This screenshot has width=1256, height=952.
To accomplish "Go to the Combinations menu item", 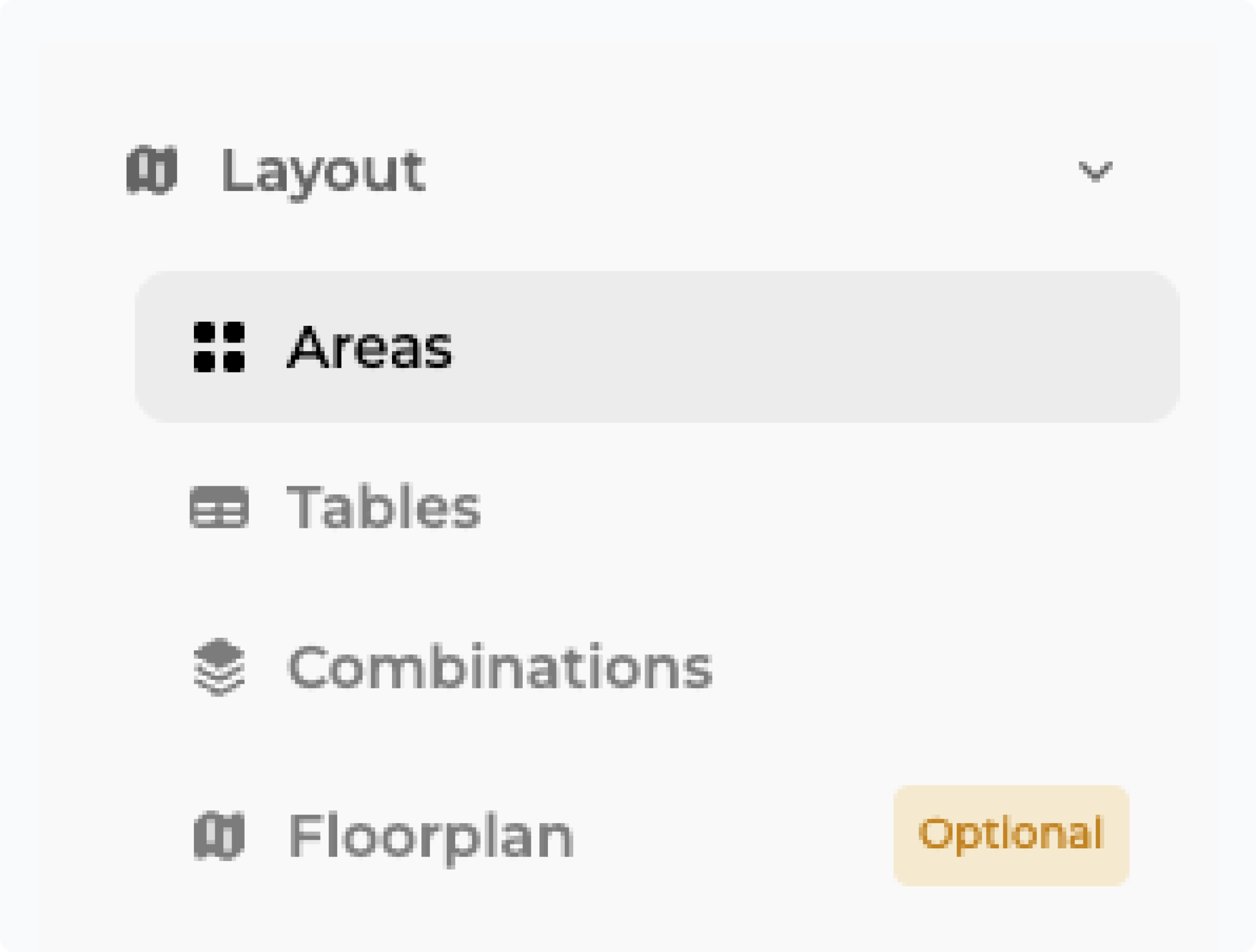I will (x=500, y=667).
